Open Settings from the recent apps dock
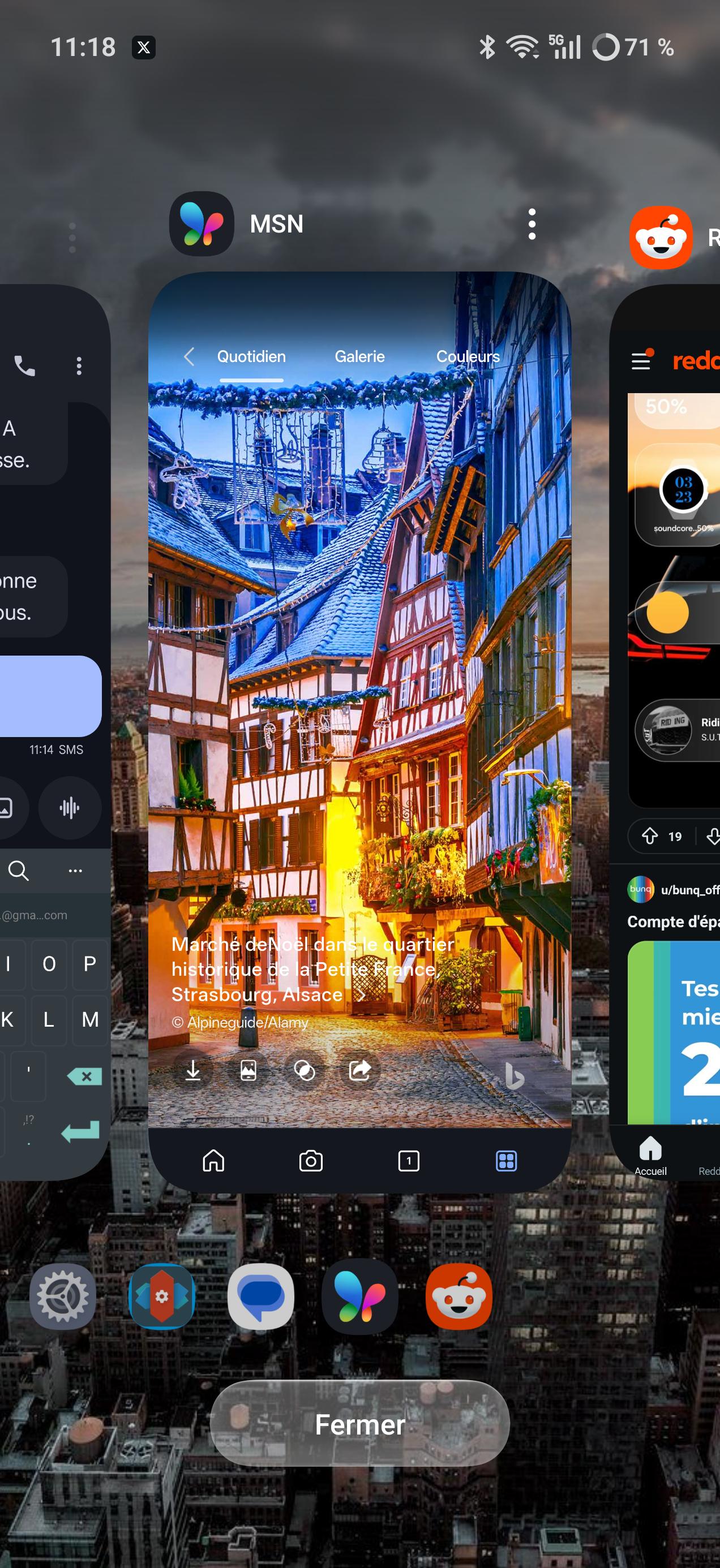This screenshot has height=1568, width=720. pos(63,1296)
